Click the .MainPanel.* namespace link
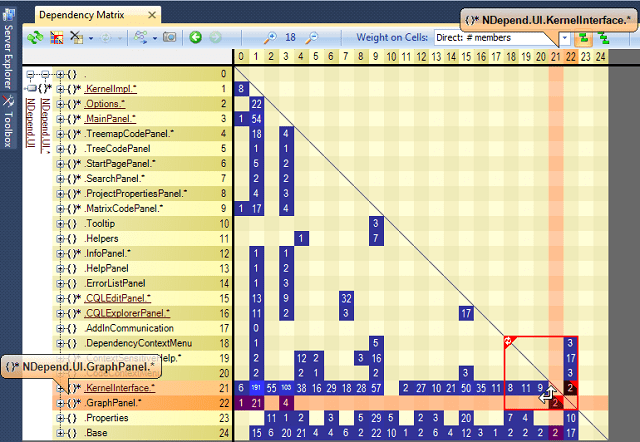640x442 pixels. point(110,119)
